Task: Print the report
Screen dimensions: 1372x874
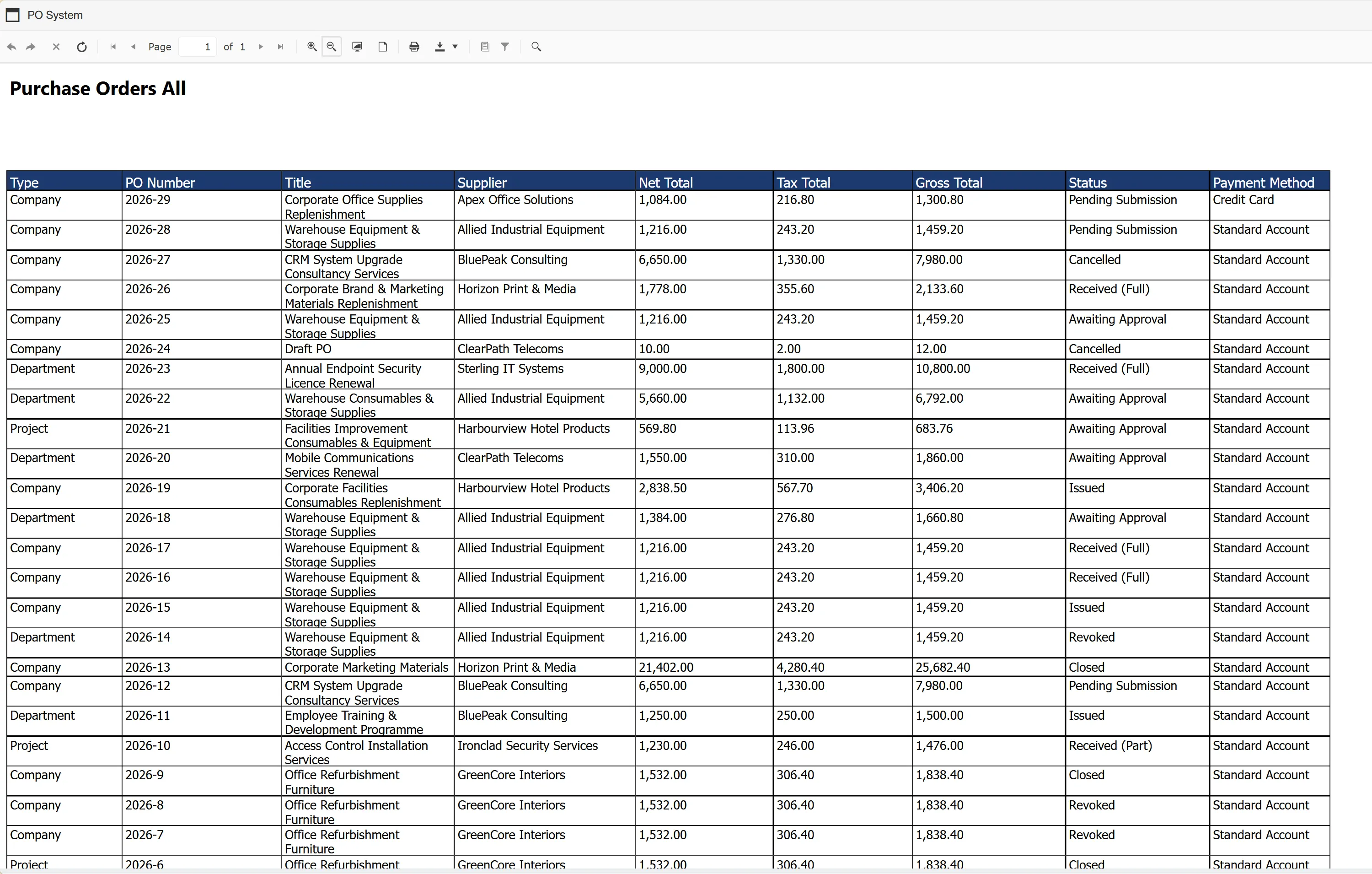Action: 414,47
